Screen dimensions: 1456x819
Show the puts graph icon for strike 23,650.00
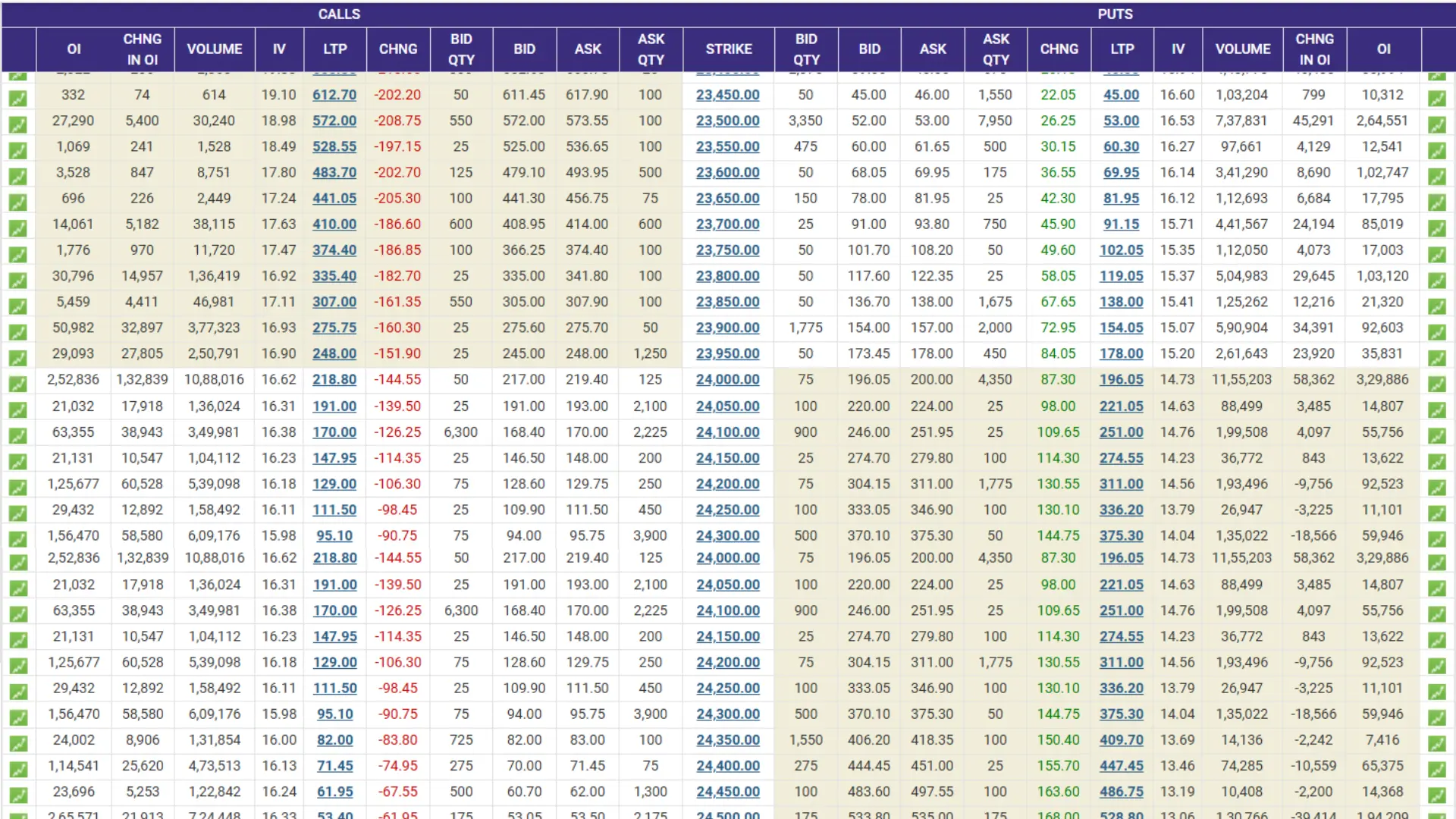click(x=1436, y=202)
